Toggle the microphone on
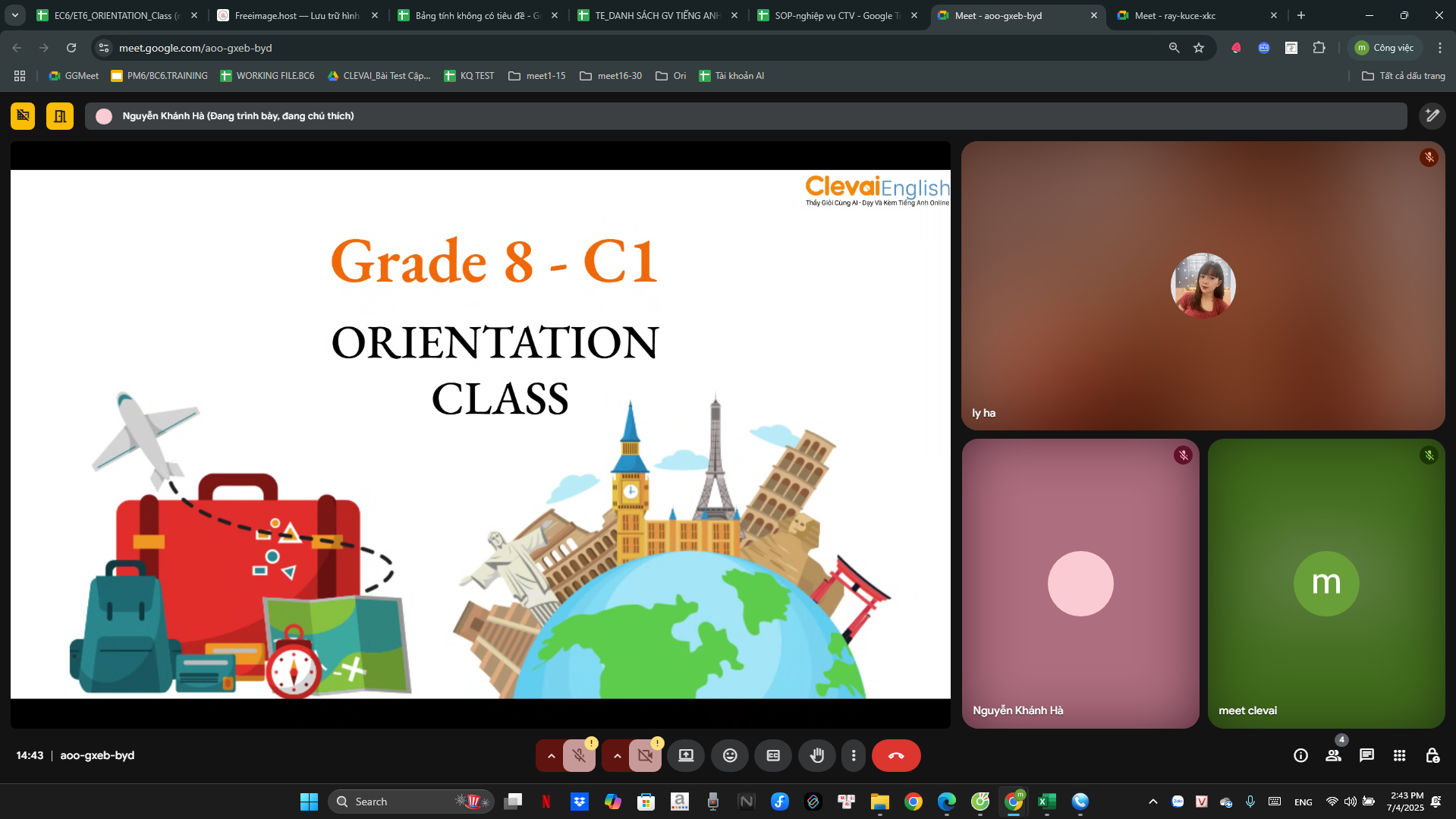Image resolution: width=1456 pixels, height=819 pixels. click(579, 755)
